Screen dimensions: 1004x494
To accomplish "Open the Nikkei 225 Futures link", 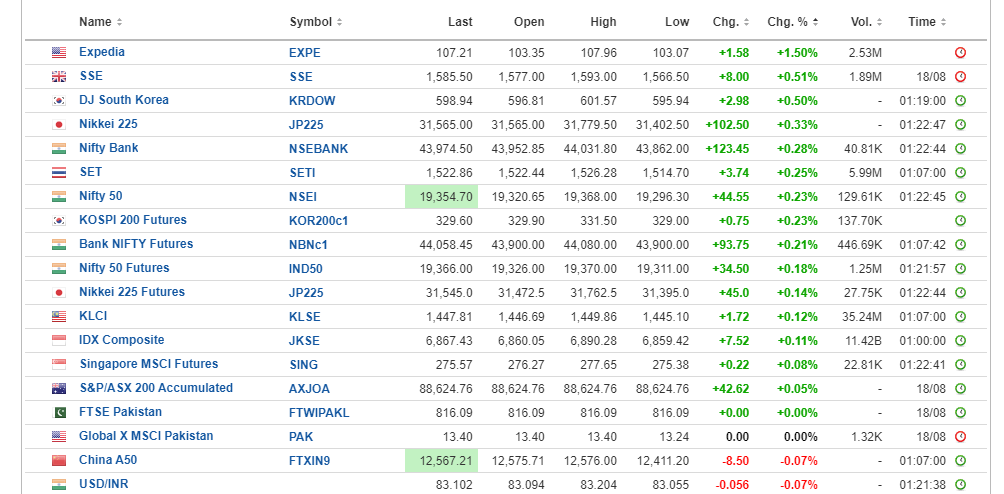I will click(x=132, y=292).
